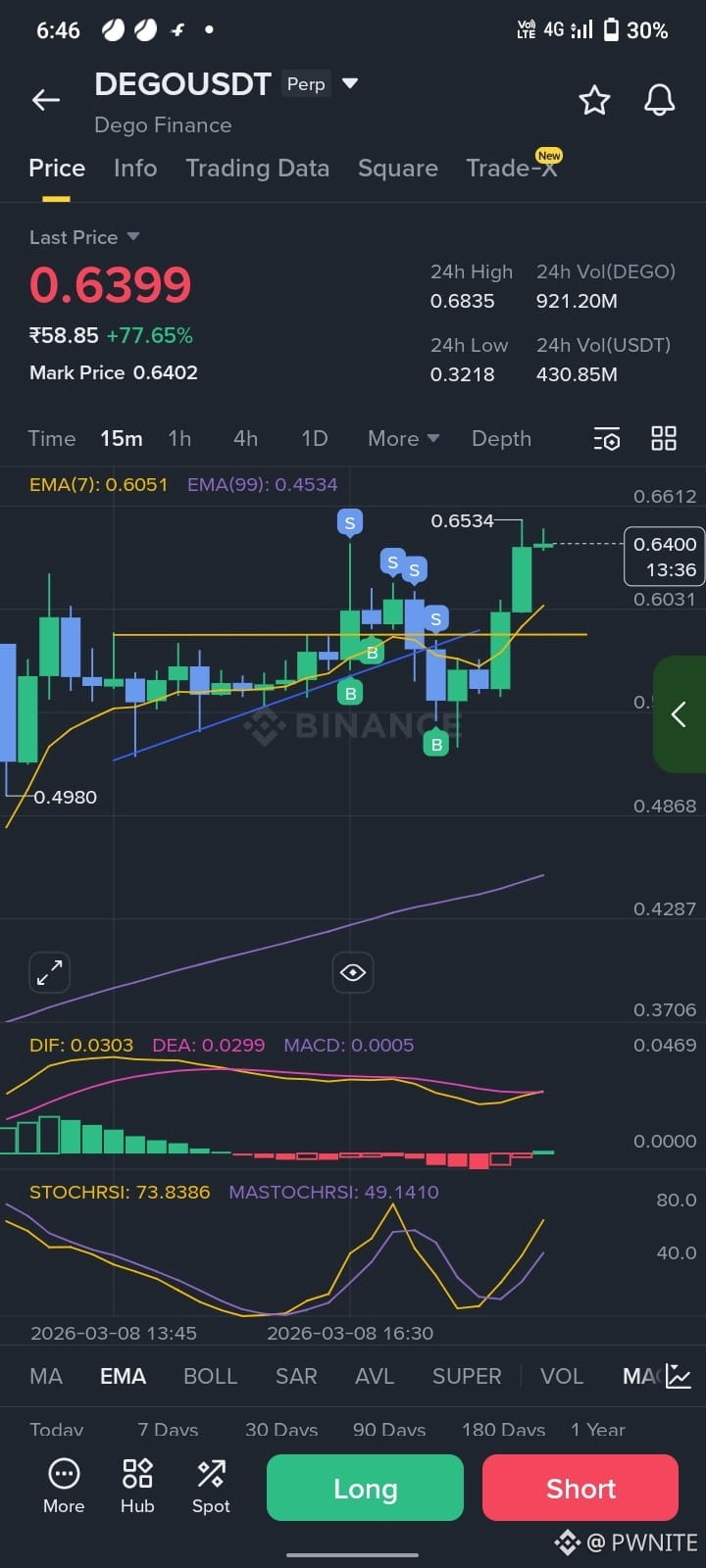Tap the Short button
Image resolution: width=706 pixels, height=1568 pixels.
tap(580, 1488)
